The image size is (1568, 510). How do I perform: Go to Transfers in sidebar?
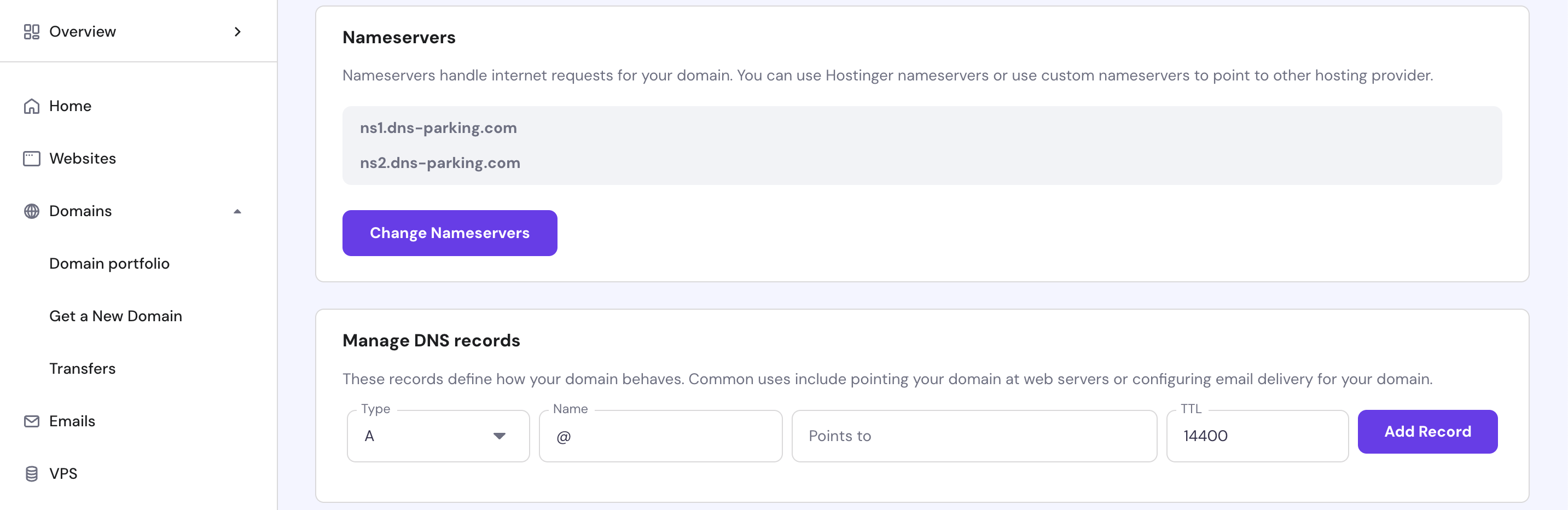pos(82,368)
